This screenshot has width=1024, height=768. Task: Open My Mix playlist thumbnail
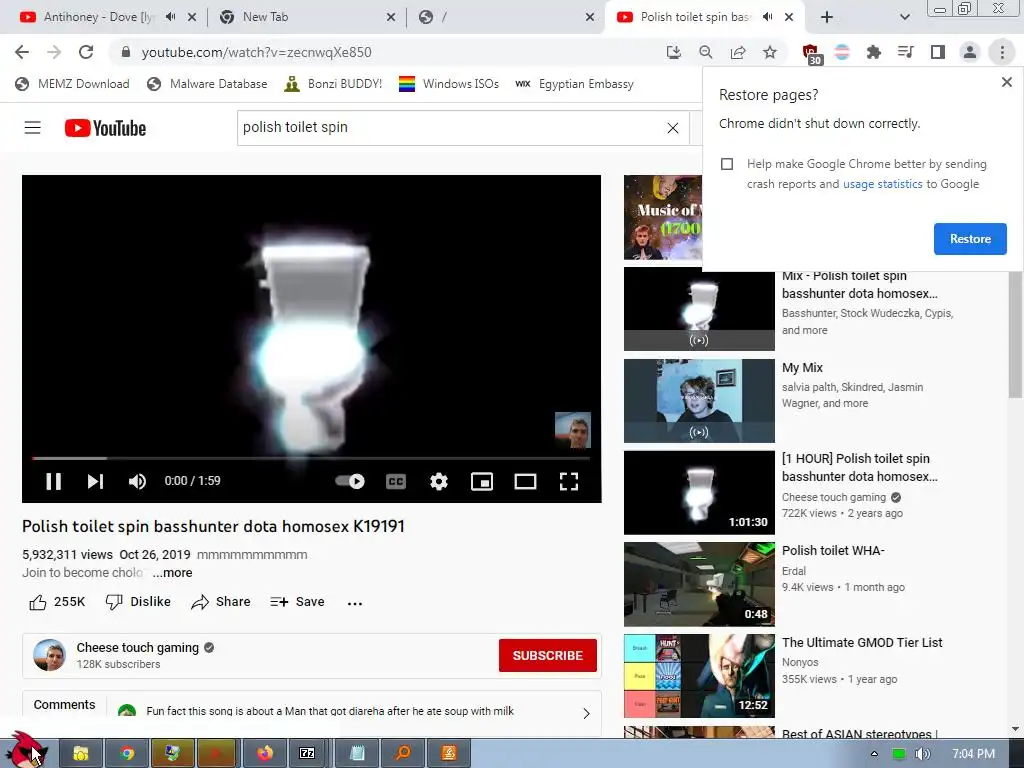699,401
